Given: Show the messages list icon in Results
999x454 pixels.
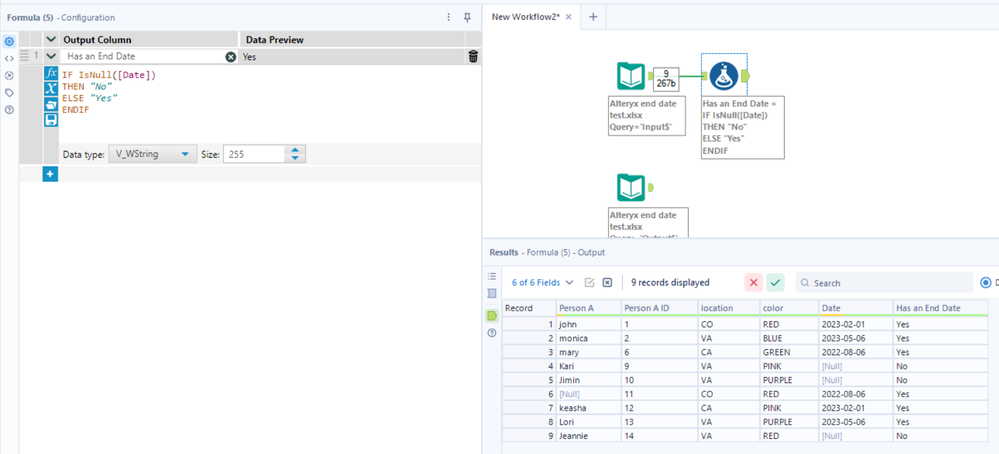Looking at the screenshot, I should pyautogui.click(x=491, y=276).
